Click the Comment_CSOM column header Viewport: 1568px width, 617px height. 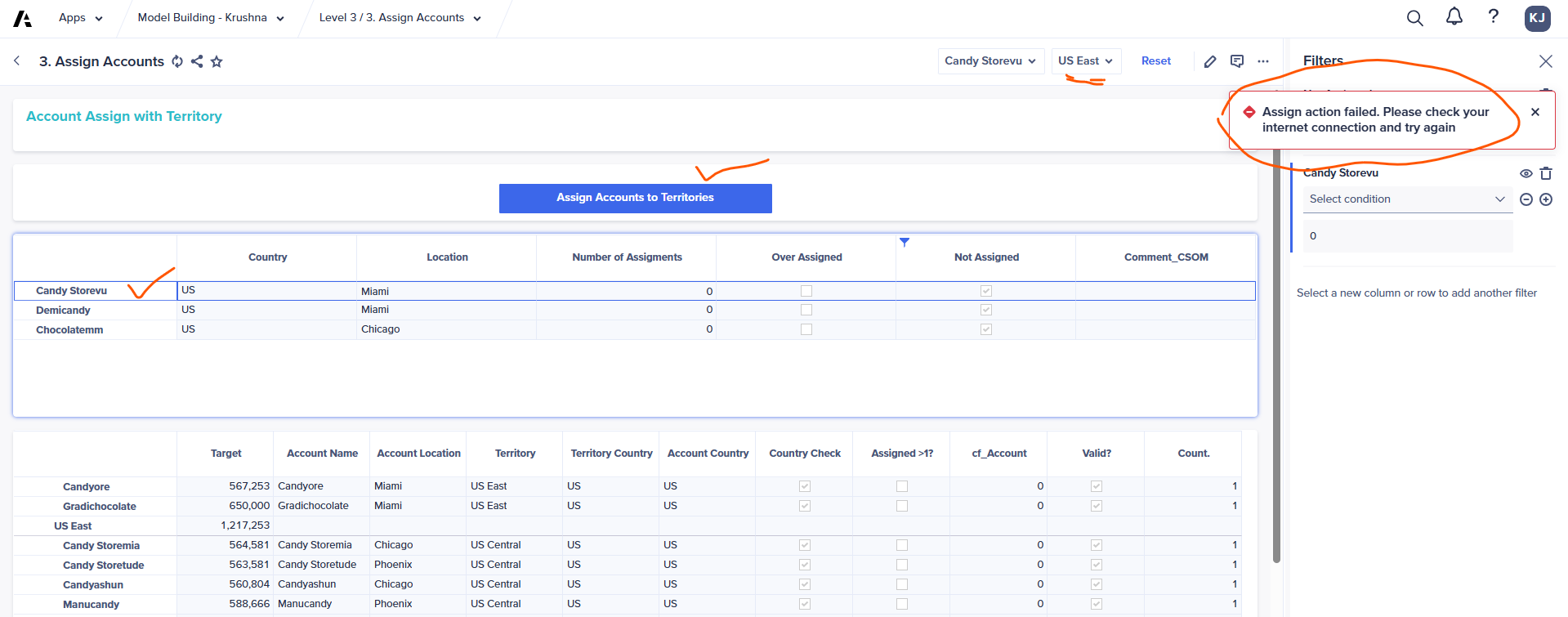[x=1166, y=257]
